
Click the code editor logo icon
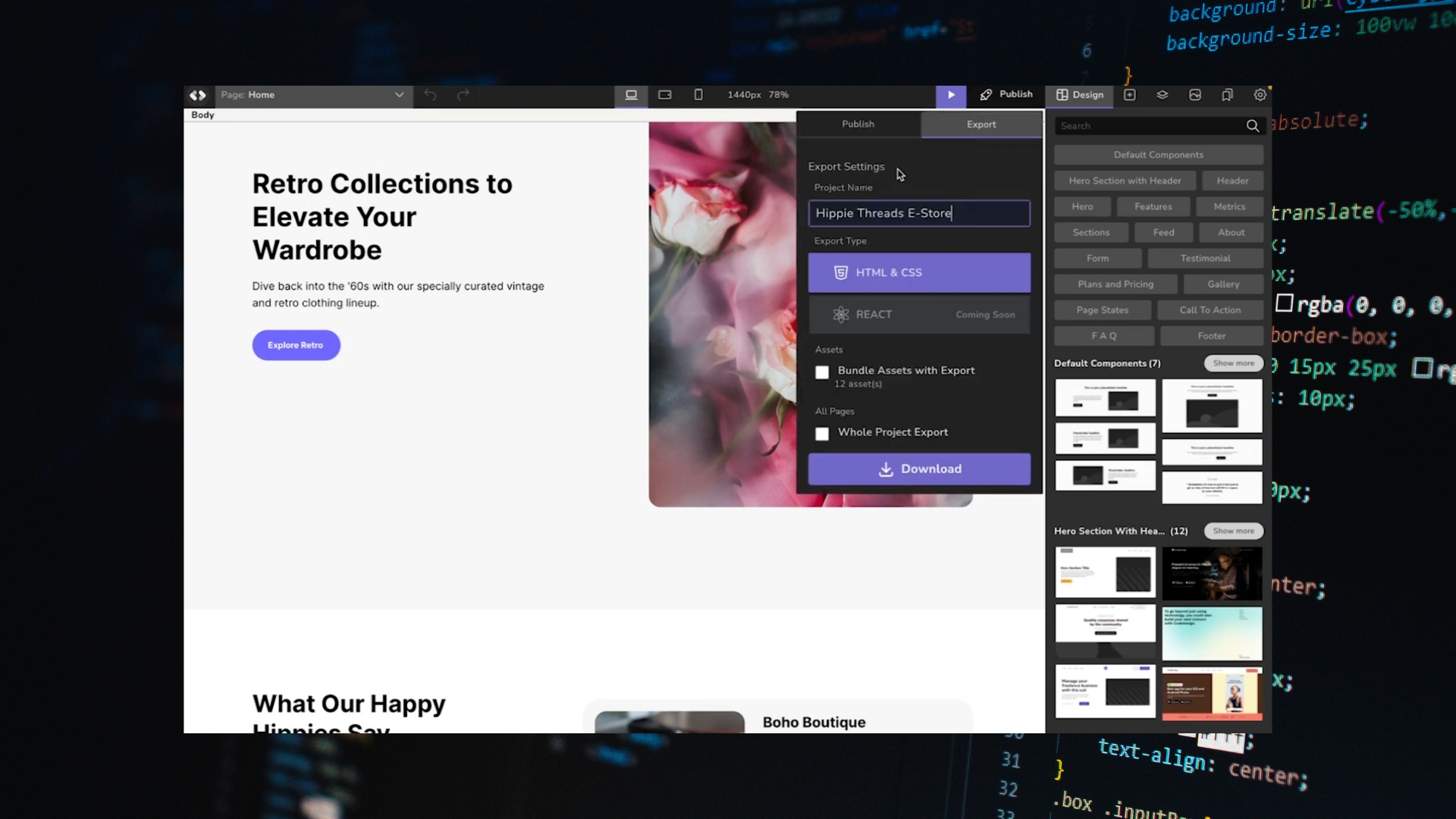click(x=198, y=95)
